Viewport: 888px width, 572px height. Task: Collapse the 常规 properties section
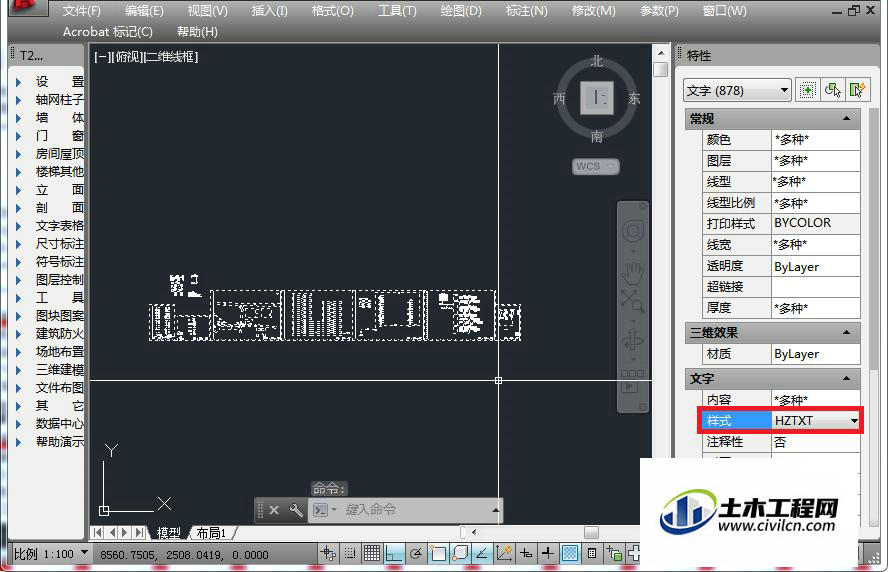[x=846, y=118]
